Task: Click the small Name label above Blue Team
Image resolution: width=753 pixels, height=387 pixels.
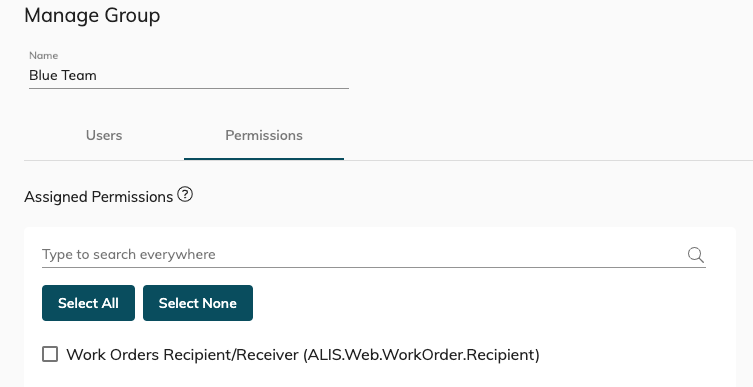Action: coord(44,55)
